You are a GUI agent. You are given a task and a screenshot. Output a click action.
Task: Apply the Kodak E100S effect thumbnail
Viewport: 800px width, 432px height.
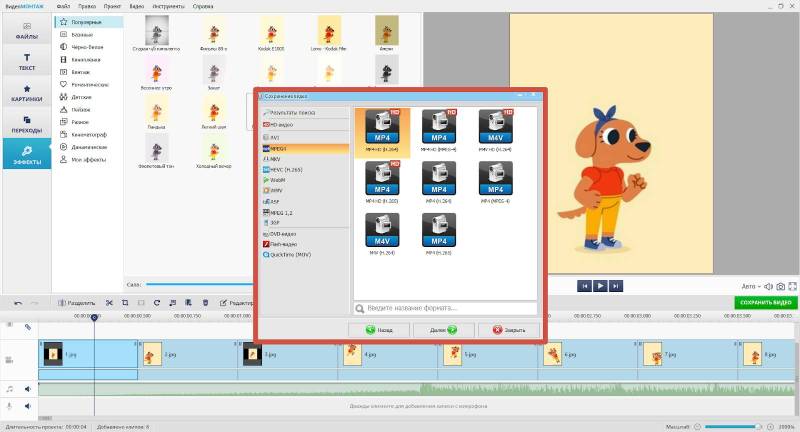point(271,33)
